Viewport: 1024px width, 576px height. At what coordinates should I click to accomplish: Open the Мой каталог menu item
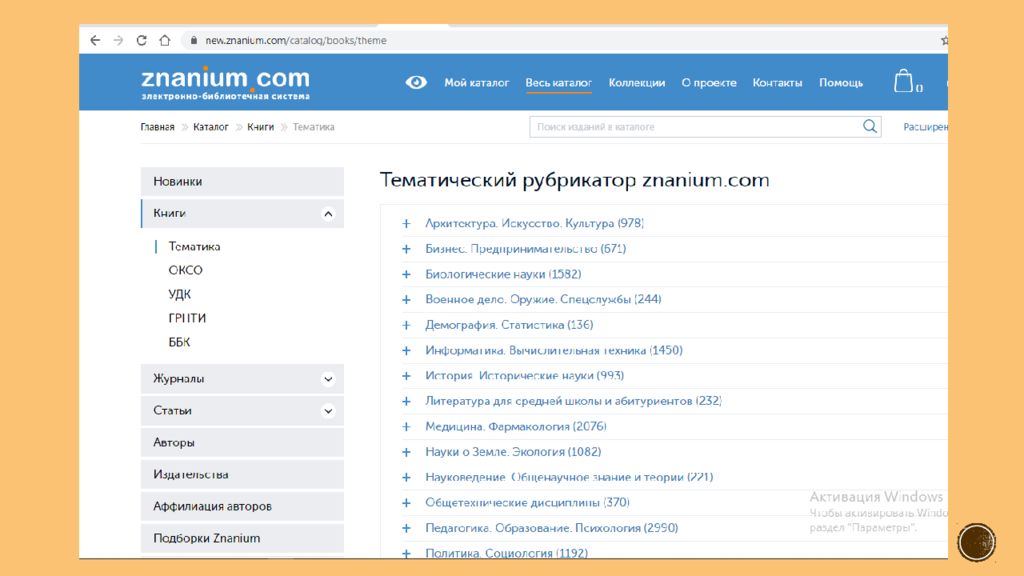click(x=477, y=83)
